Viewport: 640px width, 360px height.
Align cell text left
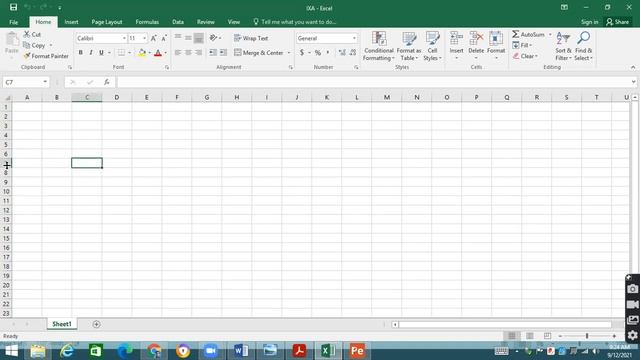(x=178, y=53)
